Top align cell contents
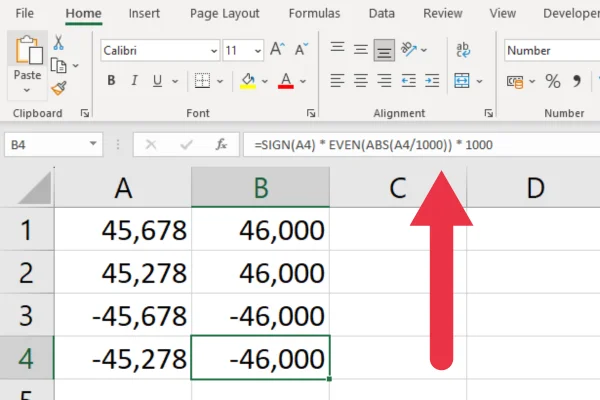 click(337, 48)
